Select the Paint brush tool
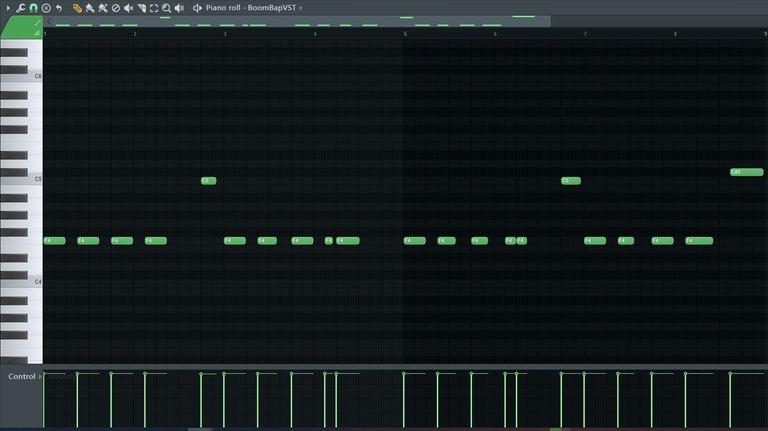This screenshot has width=768, height=431. tap(90, 8)
